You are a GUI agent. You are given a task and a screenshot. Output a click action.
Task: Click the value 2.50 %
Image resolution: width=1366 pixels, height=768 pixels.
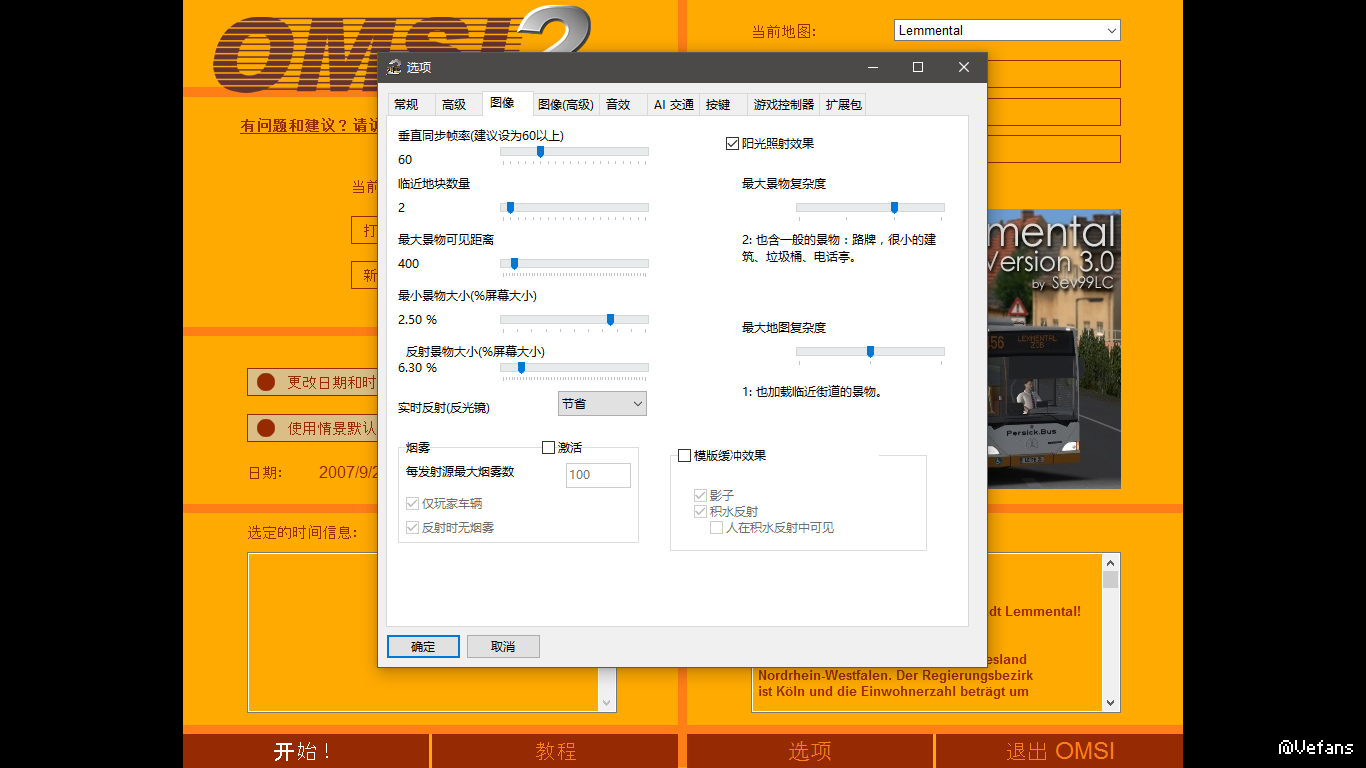click(418, 320)
